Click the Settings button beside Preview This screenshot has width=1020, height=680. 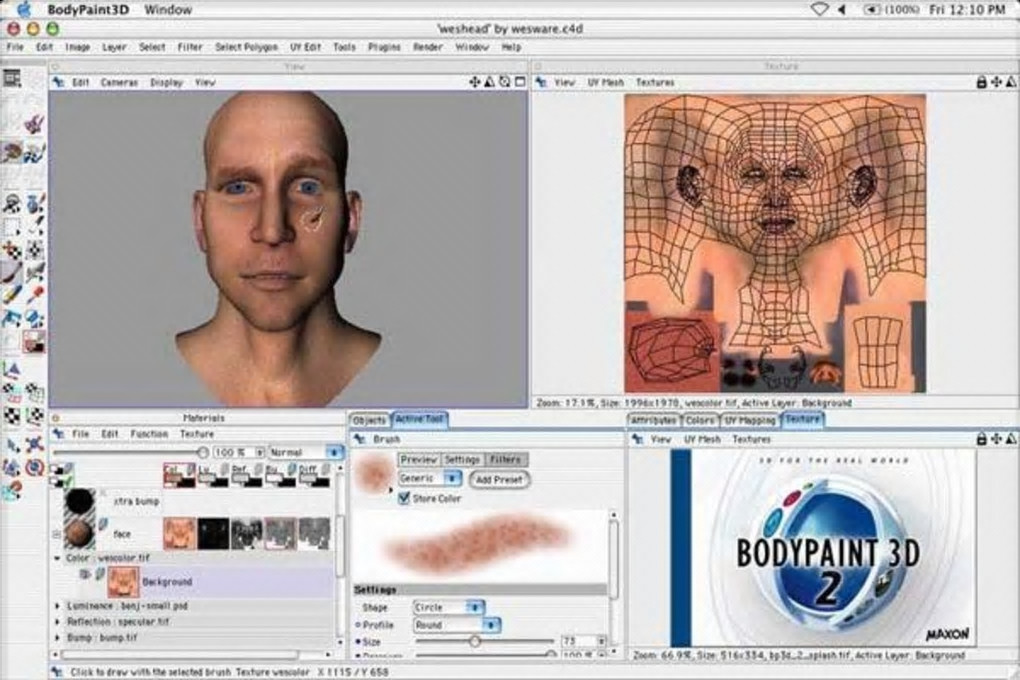463,459
